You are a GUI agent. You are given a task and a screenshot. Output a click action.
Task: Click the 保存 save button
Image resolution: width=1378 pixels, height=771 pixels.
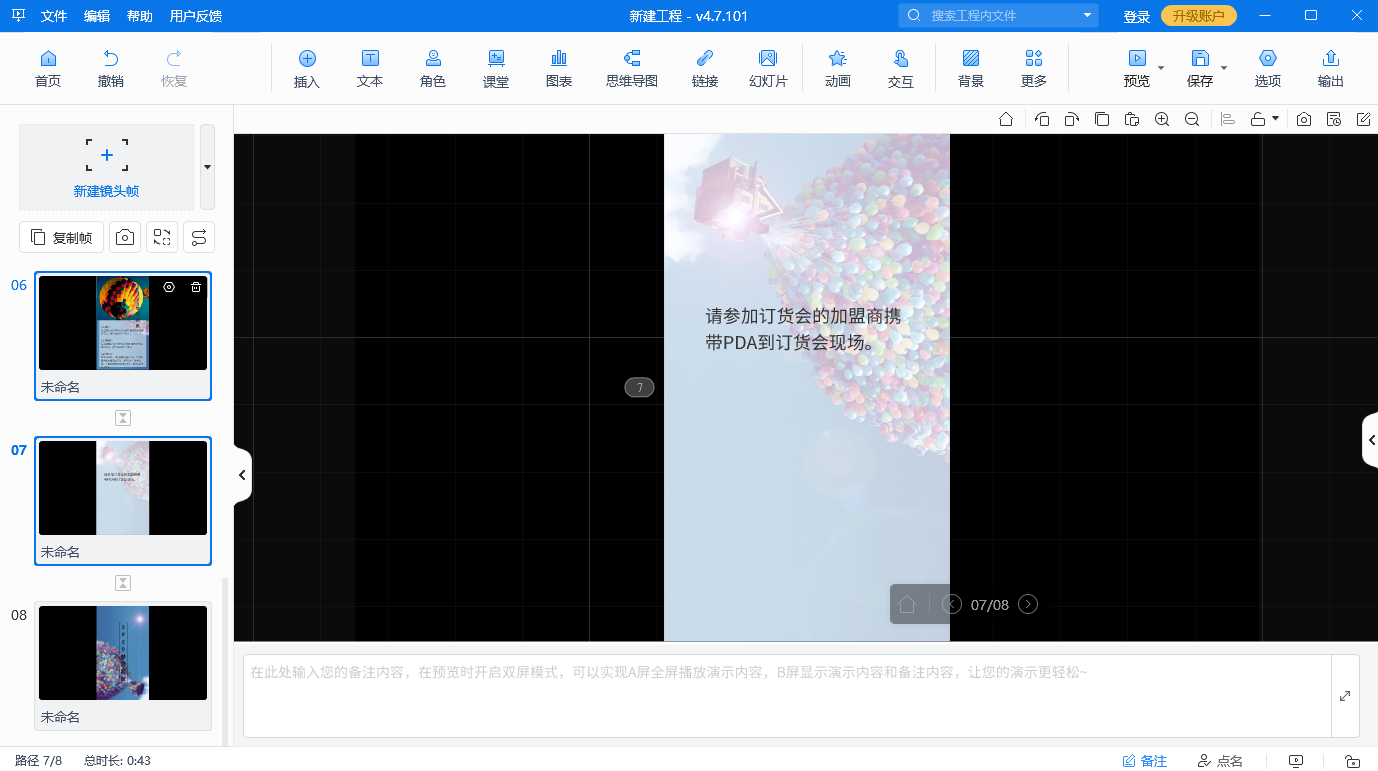1200,68
